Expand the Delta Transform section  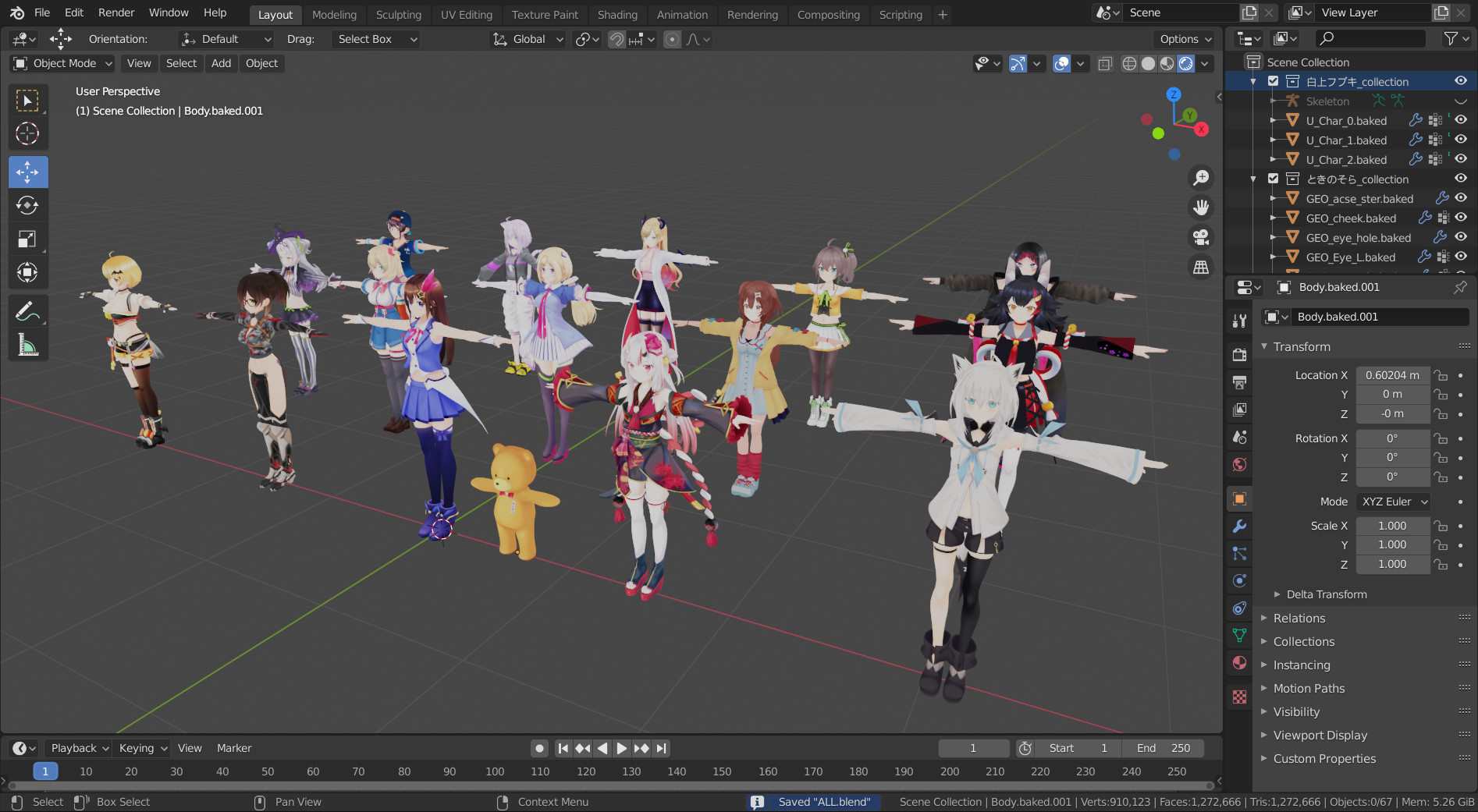(x=1327, y=594)
